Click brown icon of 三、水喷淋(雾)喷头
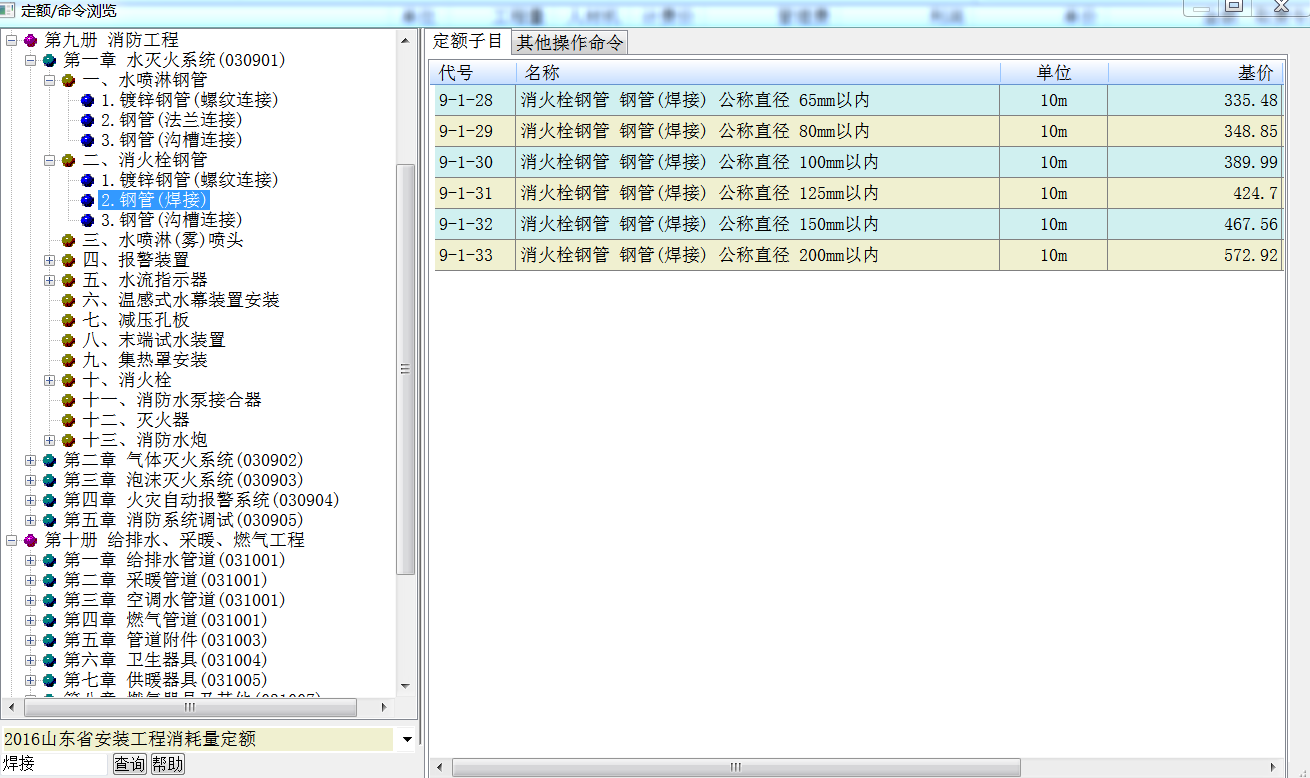1310x778 pixels. pyautogui.click(x=68, y=241)
